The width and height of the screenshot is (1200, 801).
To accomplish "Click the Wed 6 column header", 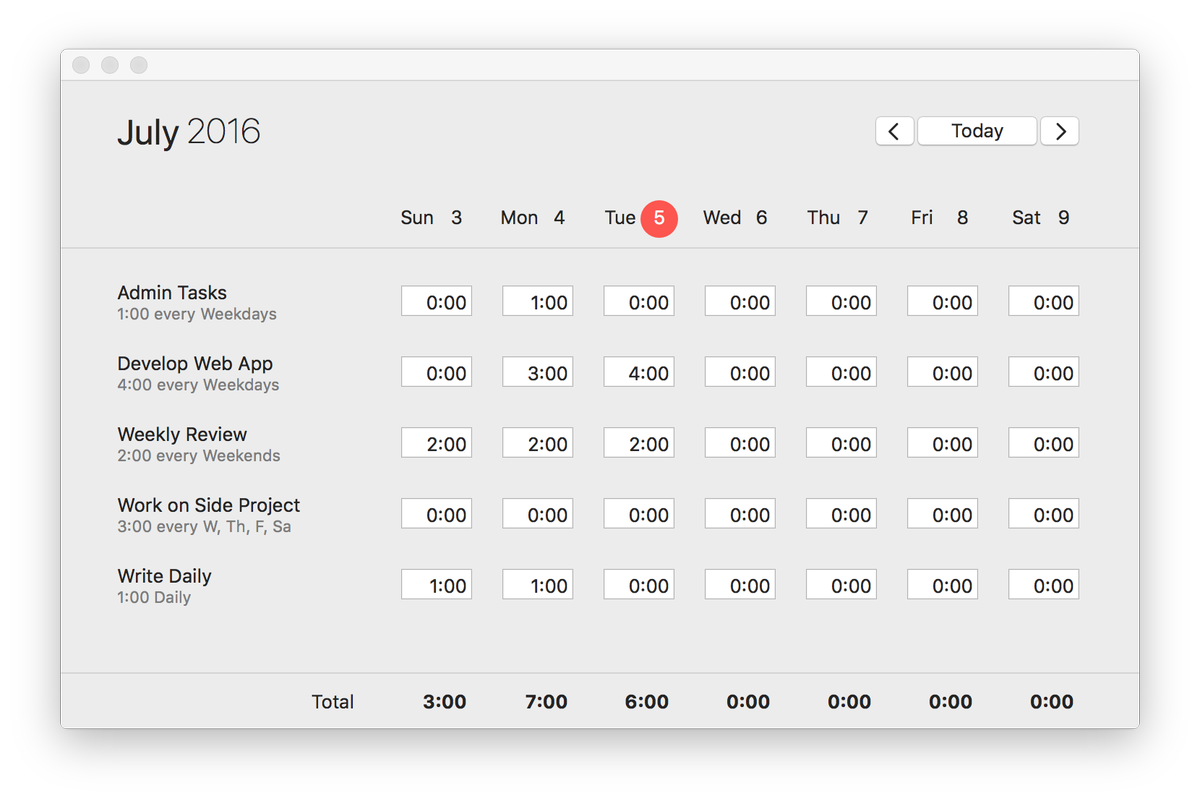I will [735, 218].
